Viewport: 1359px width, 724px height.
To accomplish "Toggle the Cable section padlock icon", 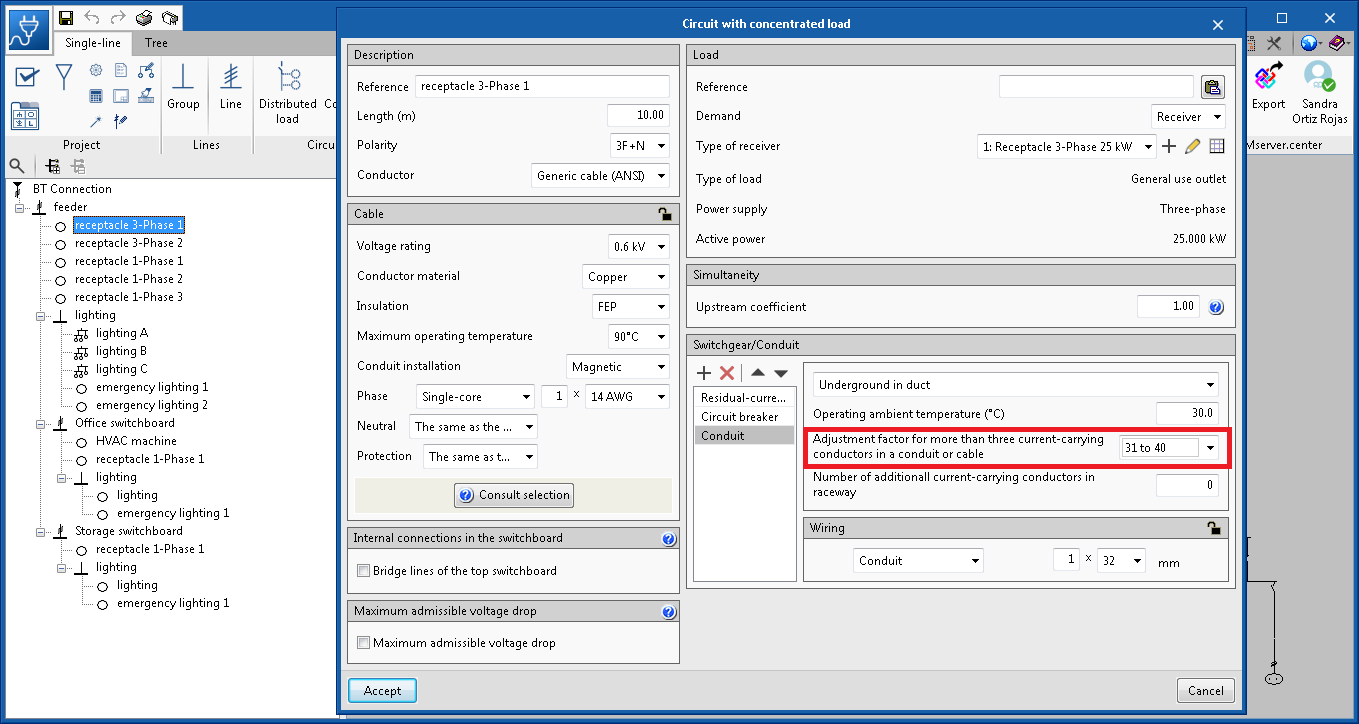I will [x=664, y=214].
